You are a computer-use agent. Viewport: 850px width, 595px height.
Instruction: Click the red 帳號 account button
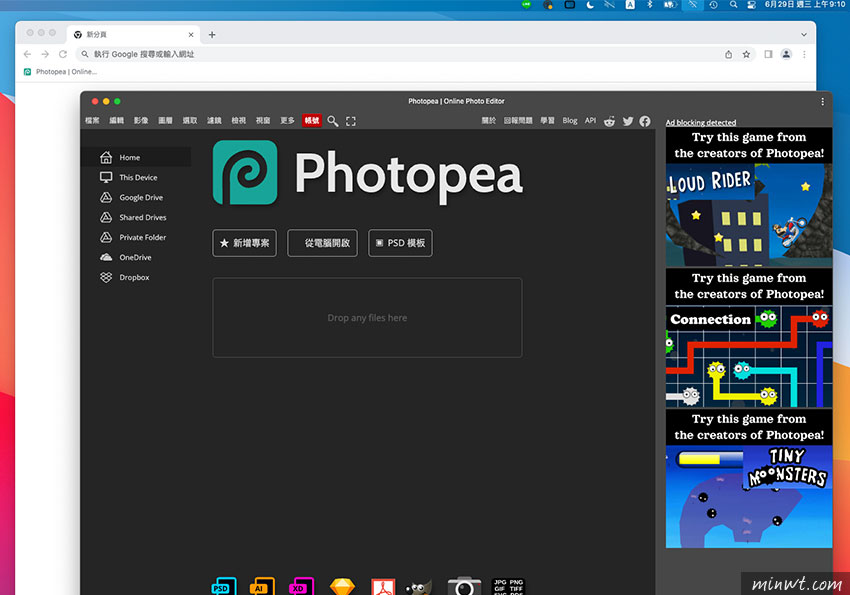[x=312, y=120]
